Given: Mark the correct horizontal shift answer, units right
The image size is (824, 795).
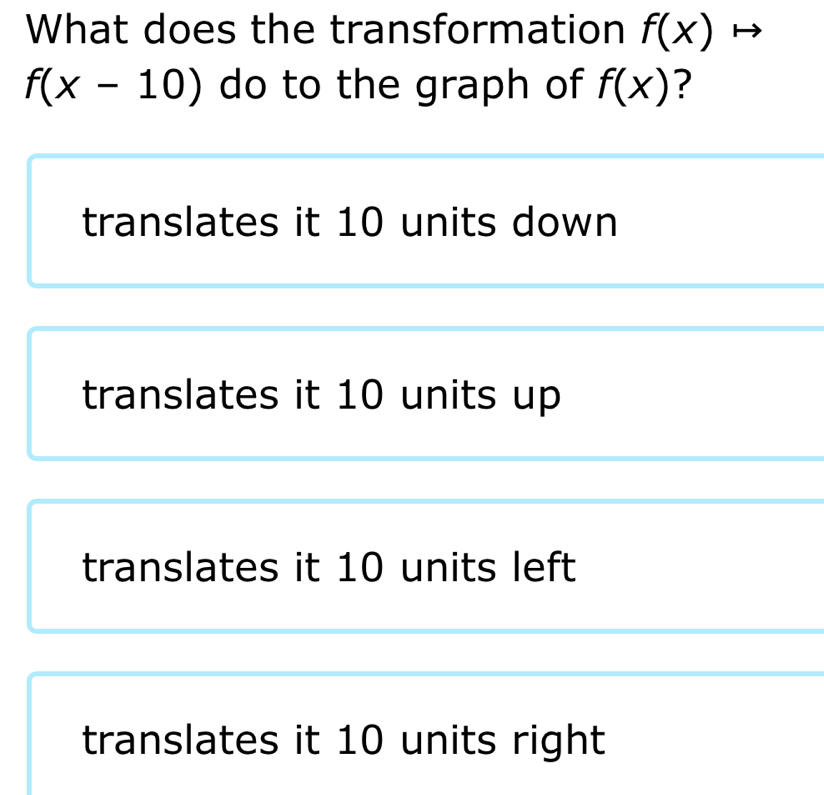Looking at the screenshot, I should [x=426, y=734].
